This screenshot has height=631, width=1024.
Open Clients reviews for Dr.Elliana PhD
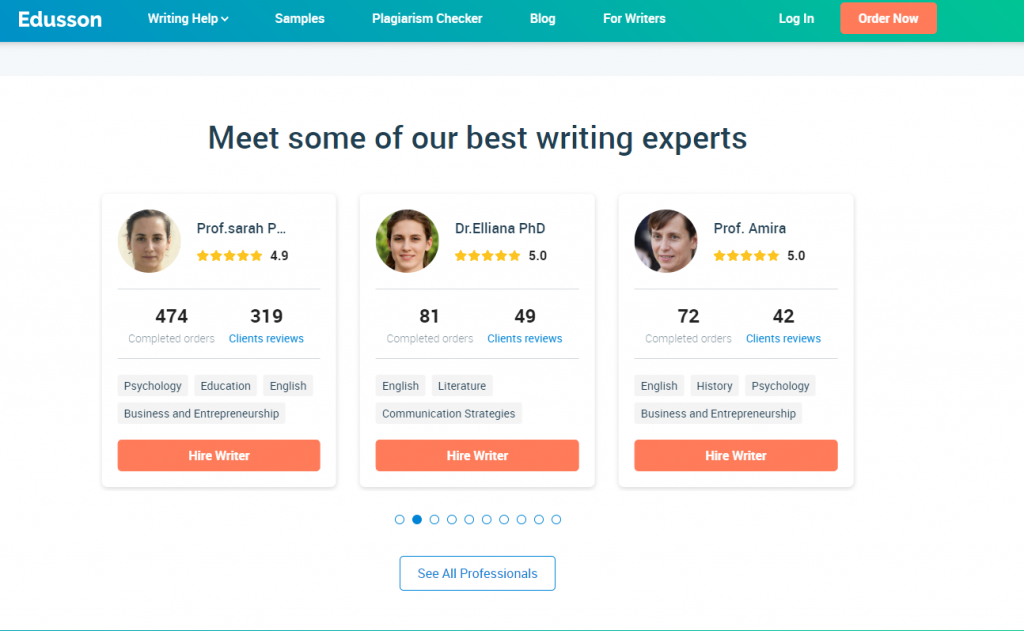tap(524, 338)
